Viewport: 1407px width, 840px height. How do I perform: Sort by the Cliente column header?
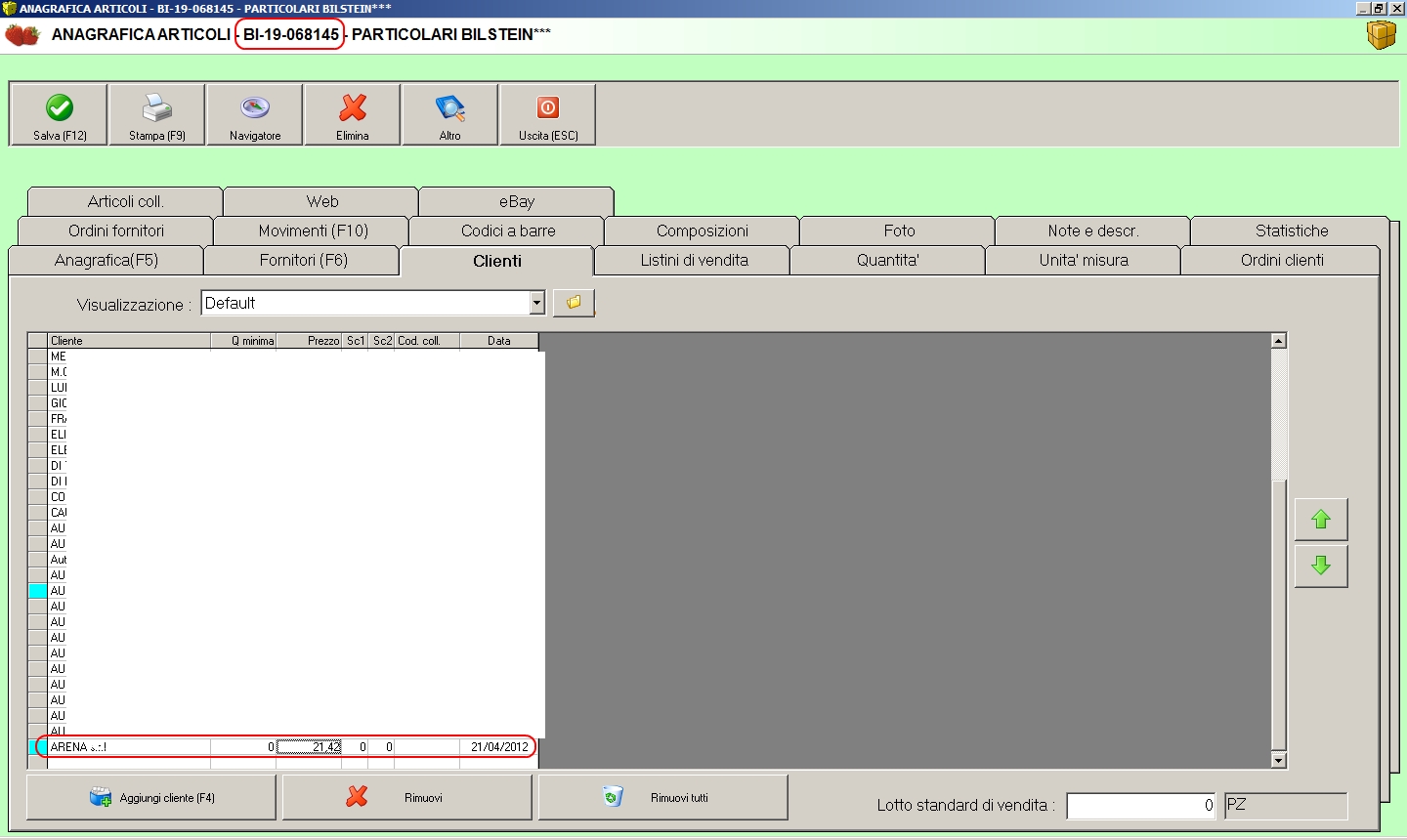(x=129, y=341)
